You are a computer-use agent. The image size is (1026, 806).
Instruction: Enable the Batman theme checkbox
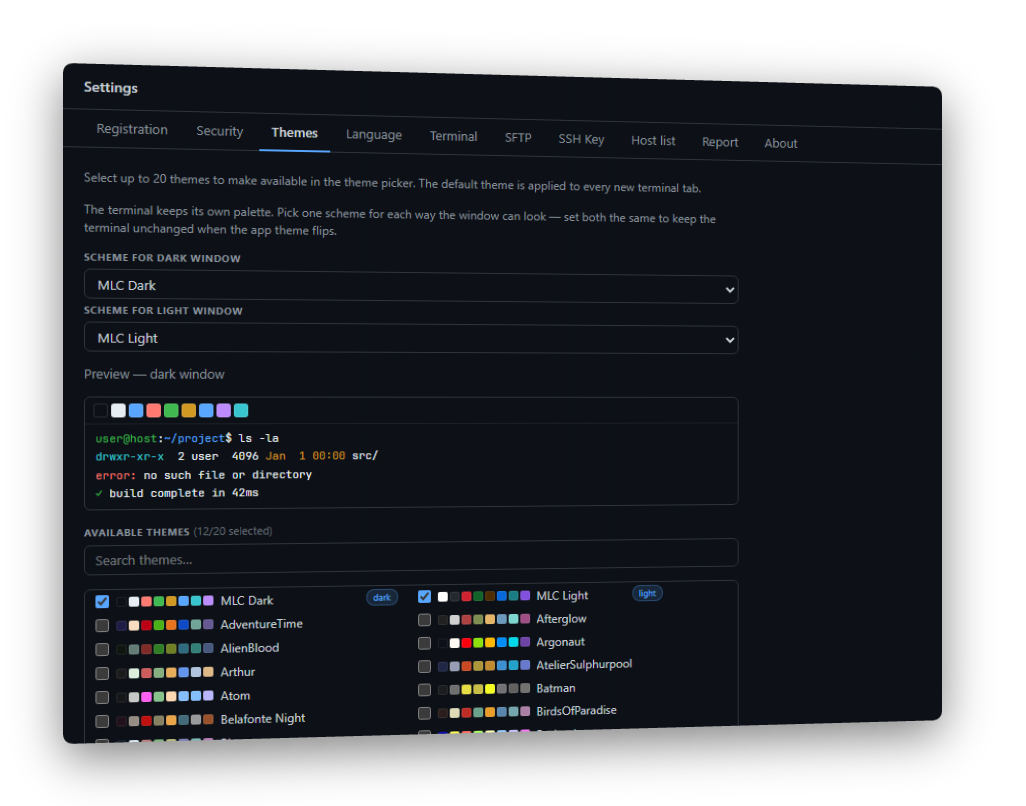[x=424, y=690]
